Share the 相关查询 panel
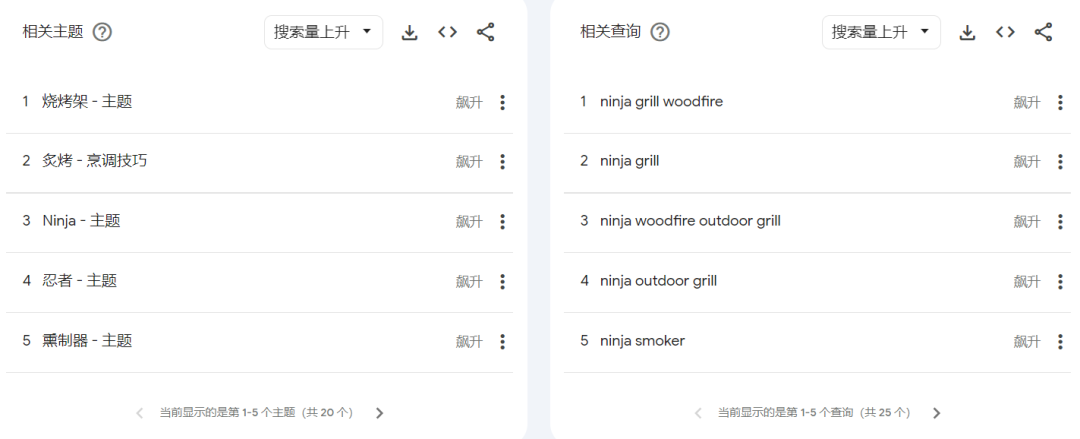Image resolution: width=1080 pixels, height=439 pixels. [x=1043, y=32]
